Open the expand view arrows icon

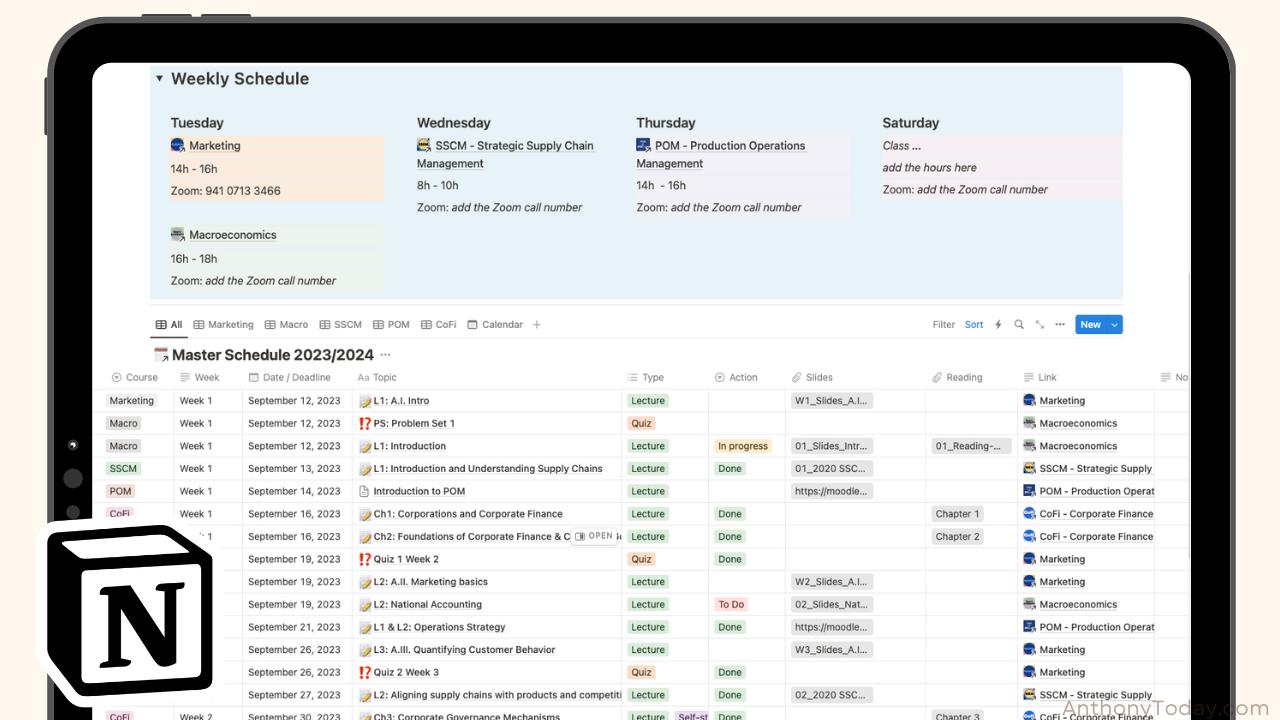(x=1040, y=324)
